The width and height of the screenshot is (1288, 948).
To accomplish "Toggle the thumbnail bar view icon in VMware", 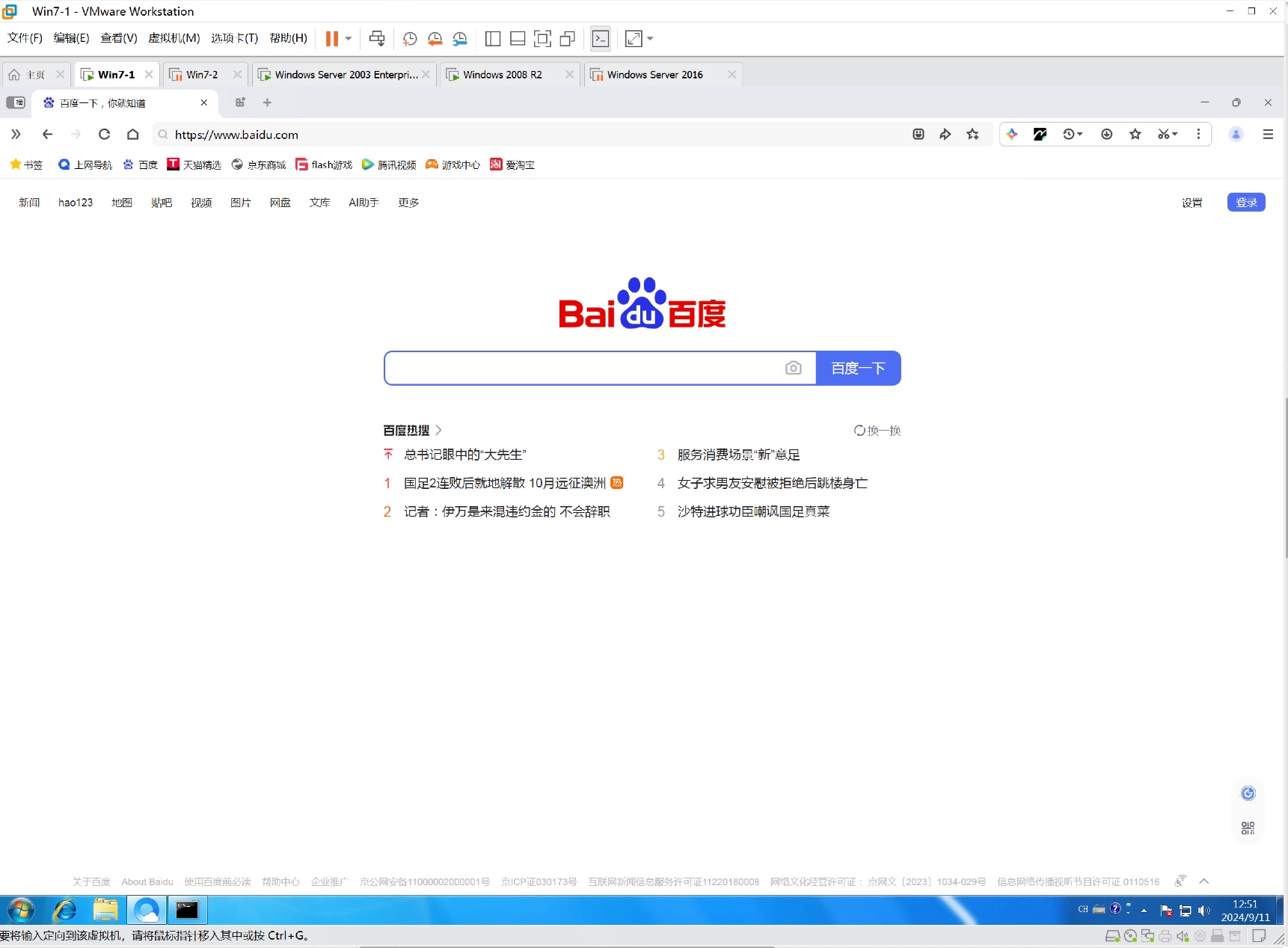I will click(x=518, y=39).
